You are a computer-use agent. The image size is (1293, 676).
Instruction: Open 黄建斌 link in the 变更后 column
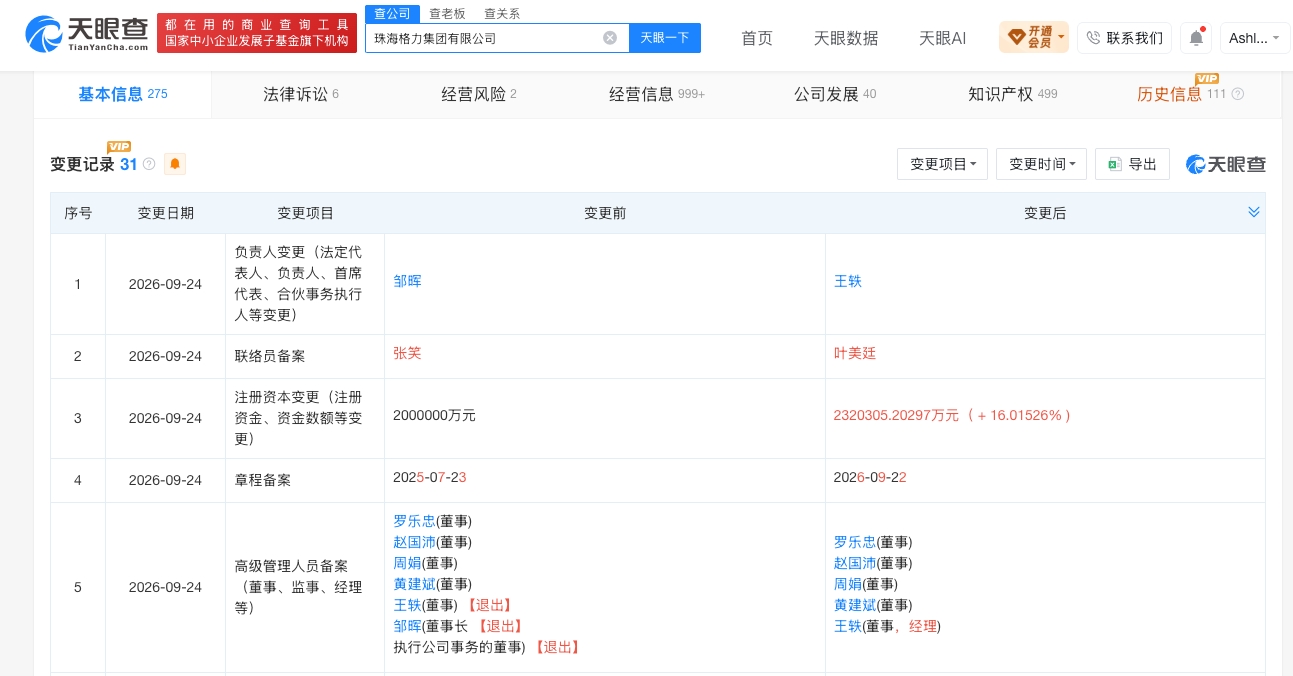(x=854, y=605)
